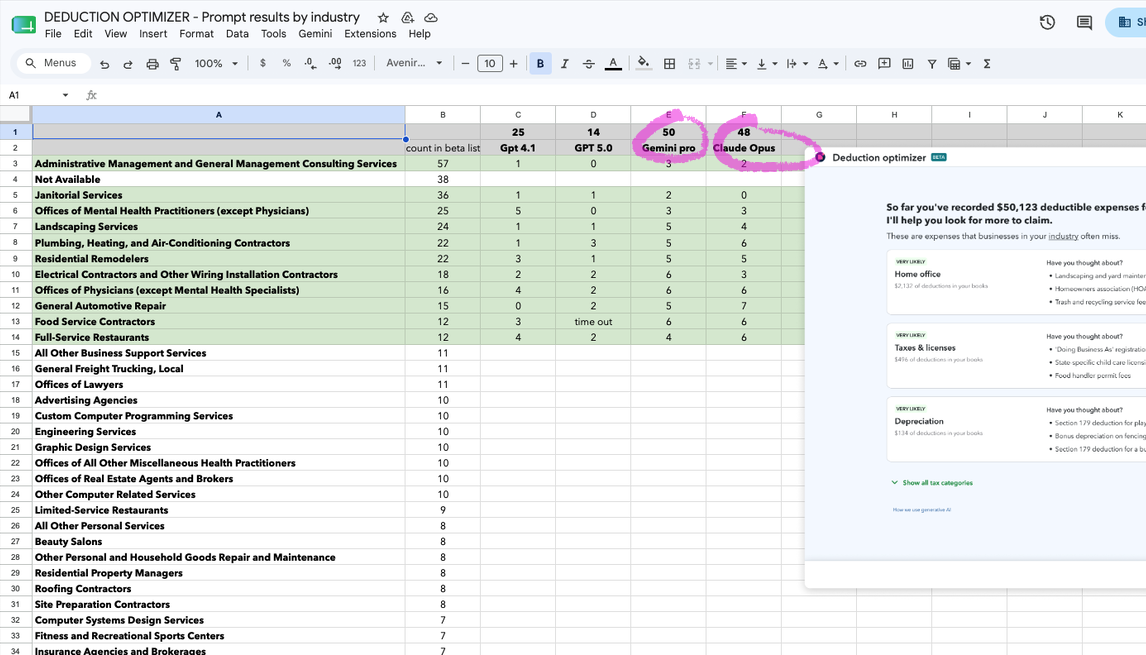This screenshot has height=655, width=1146.
Task: Select Janitorial Services cell
Action: pyautogui.click(x=219, y=195)
